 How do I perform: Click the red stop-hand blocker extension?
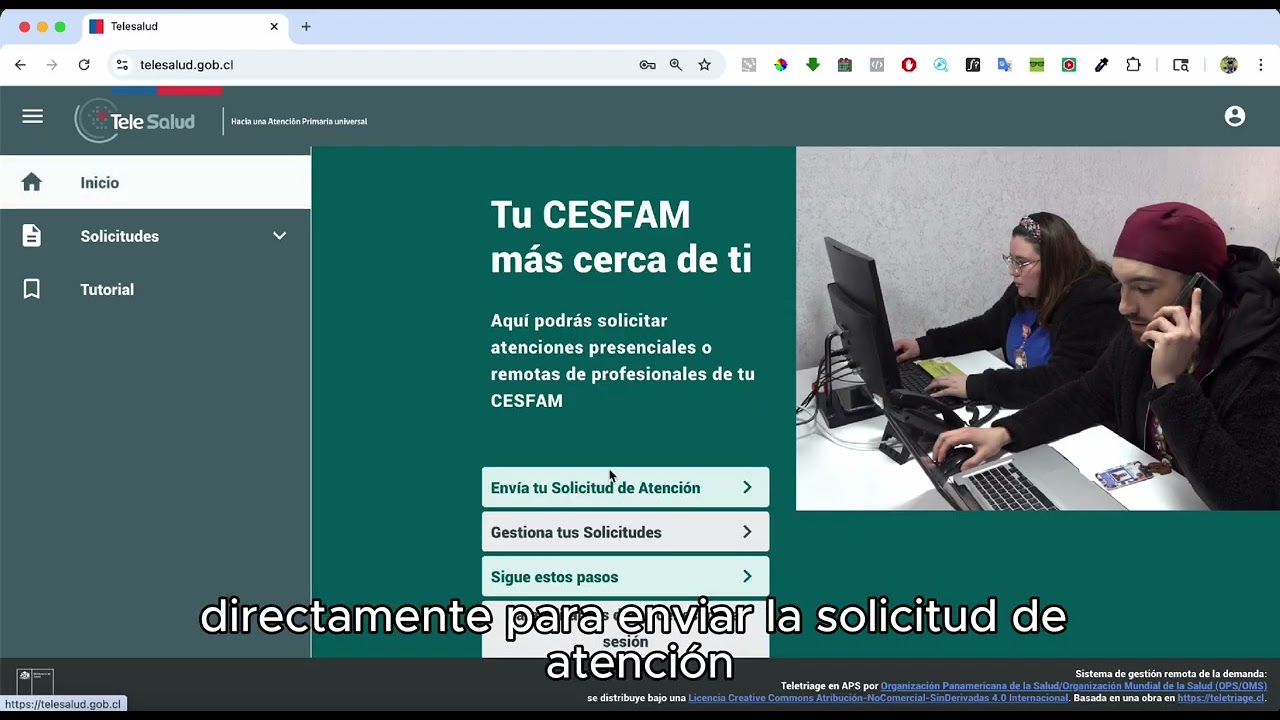tap(909, 65)
